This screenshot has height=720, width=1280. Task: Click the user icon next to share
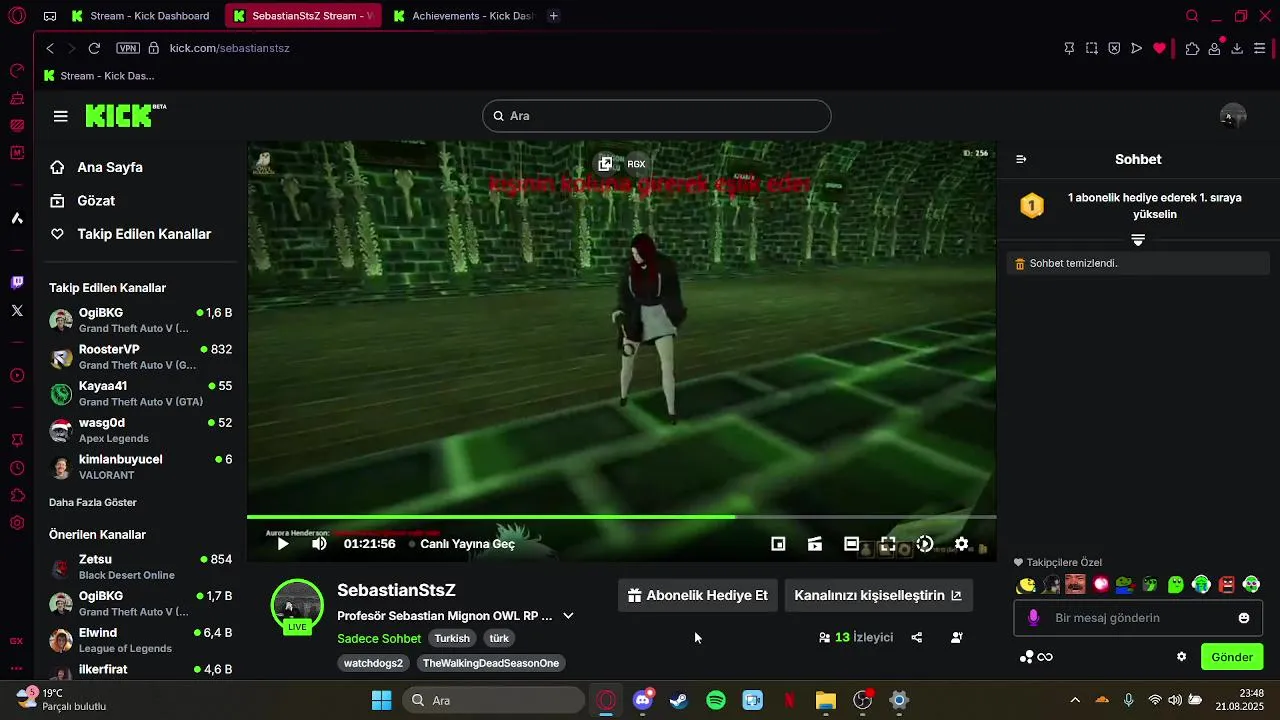(x=957, y=637)
